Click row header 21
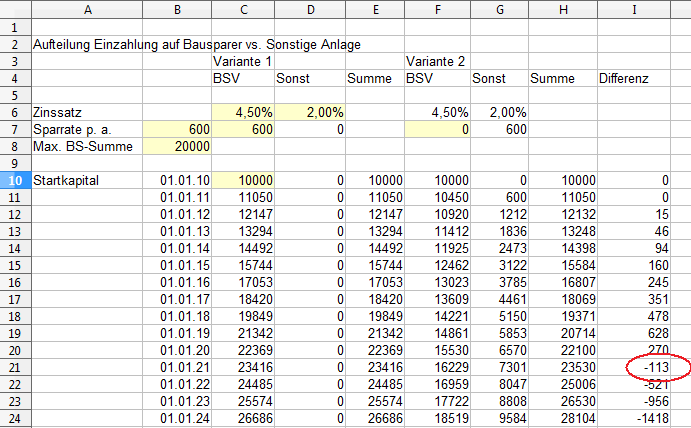 pyautogui.click(x=14, y=369)
